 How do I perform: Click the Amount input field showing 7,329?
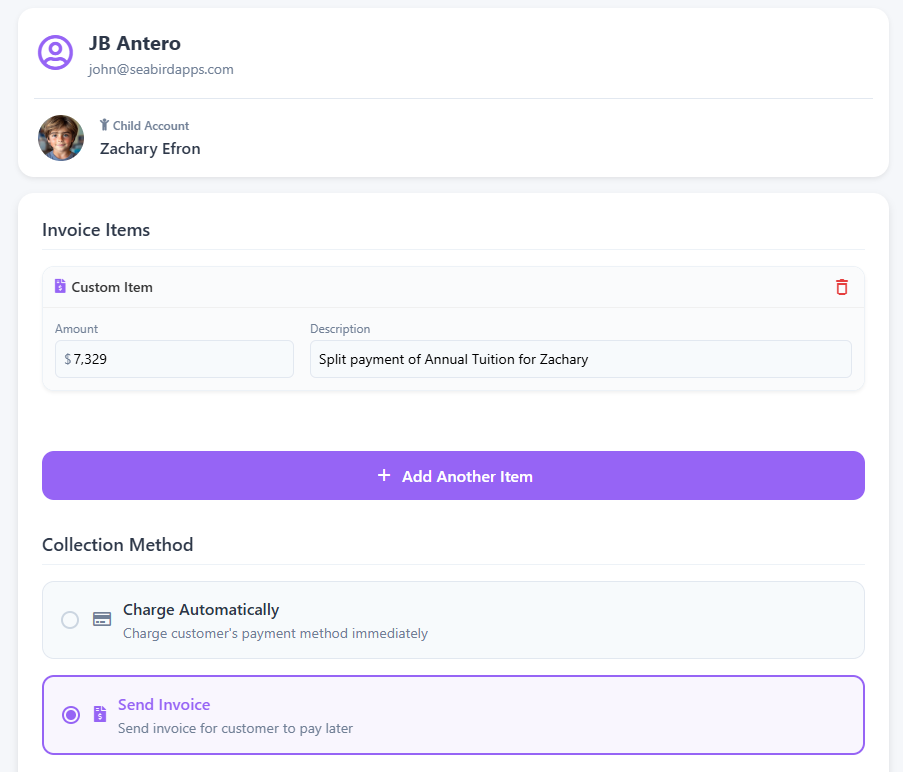[x=174, y=359]
